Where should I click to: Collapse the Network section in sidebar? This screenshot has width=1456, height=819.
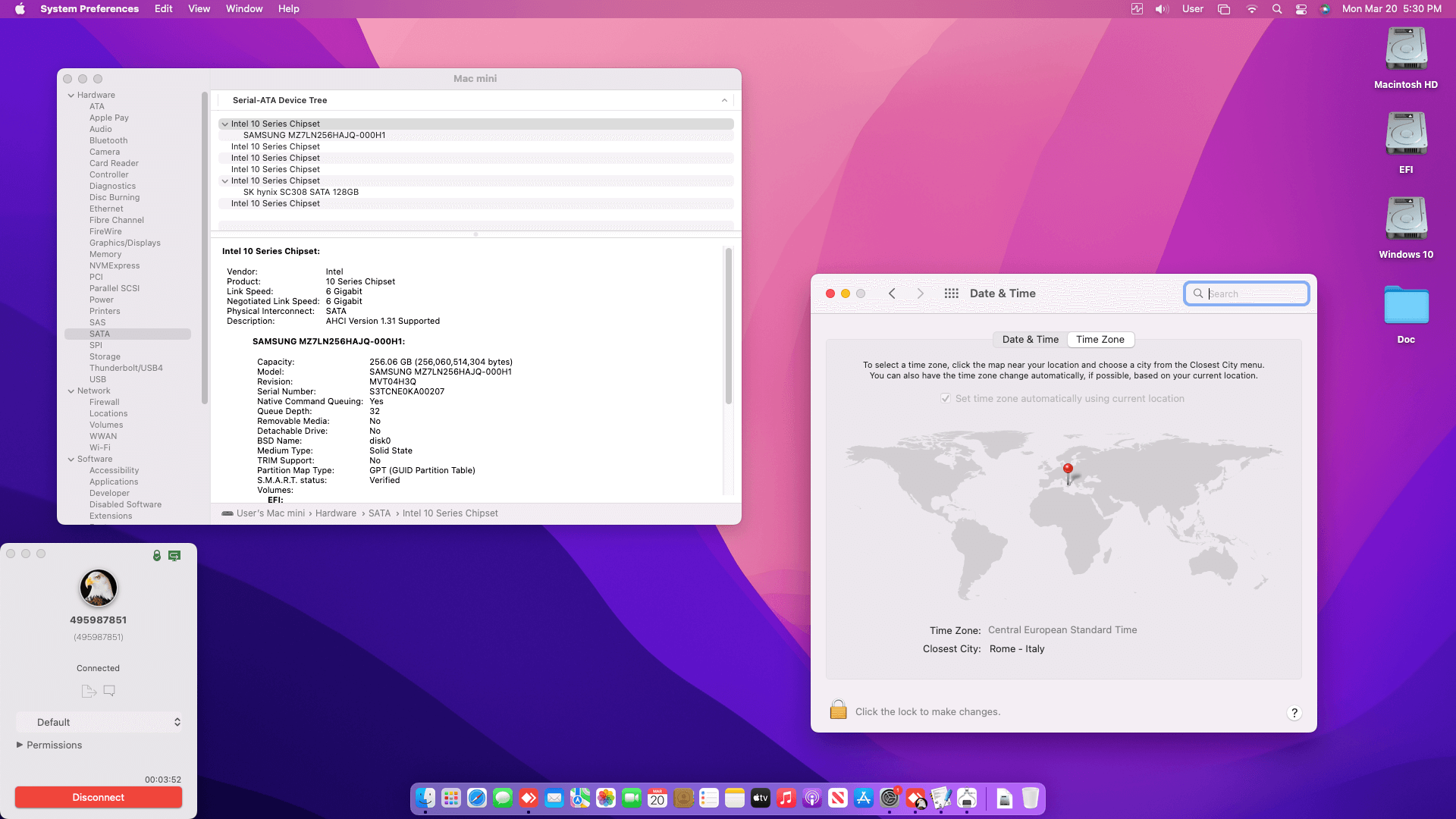(71, 391)
